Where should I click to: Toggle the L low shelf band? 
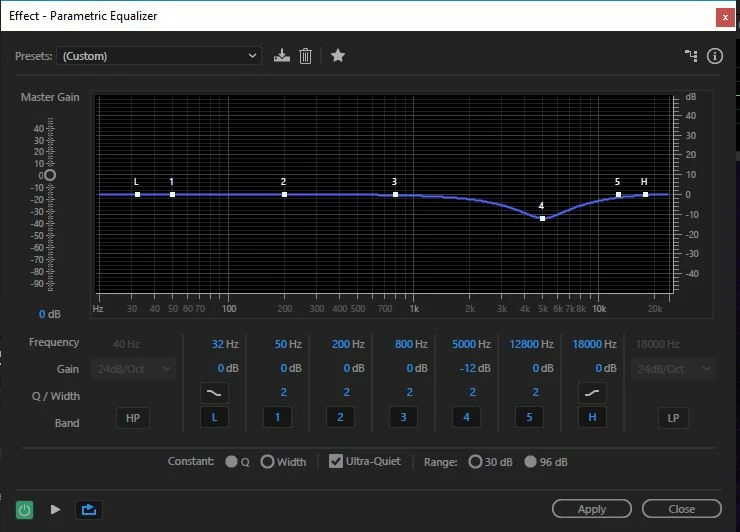(214, 417)
